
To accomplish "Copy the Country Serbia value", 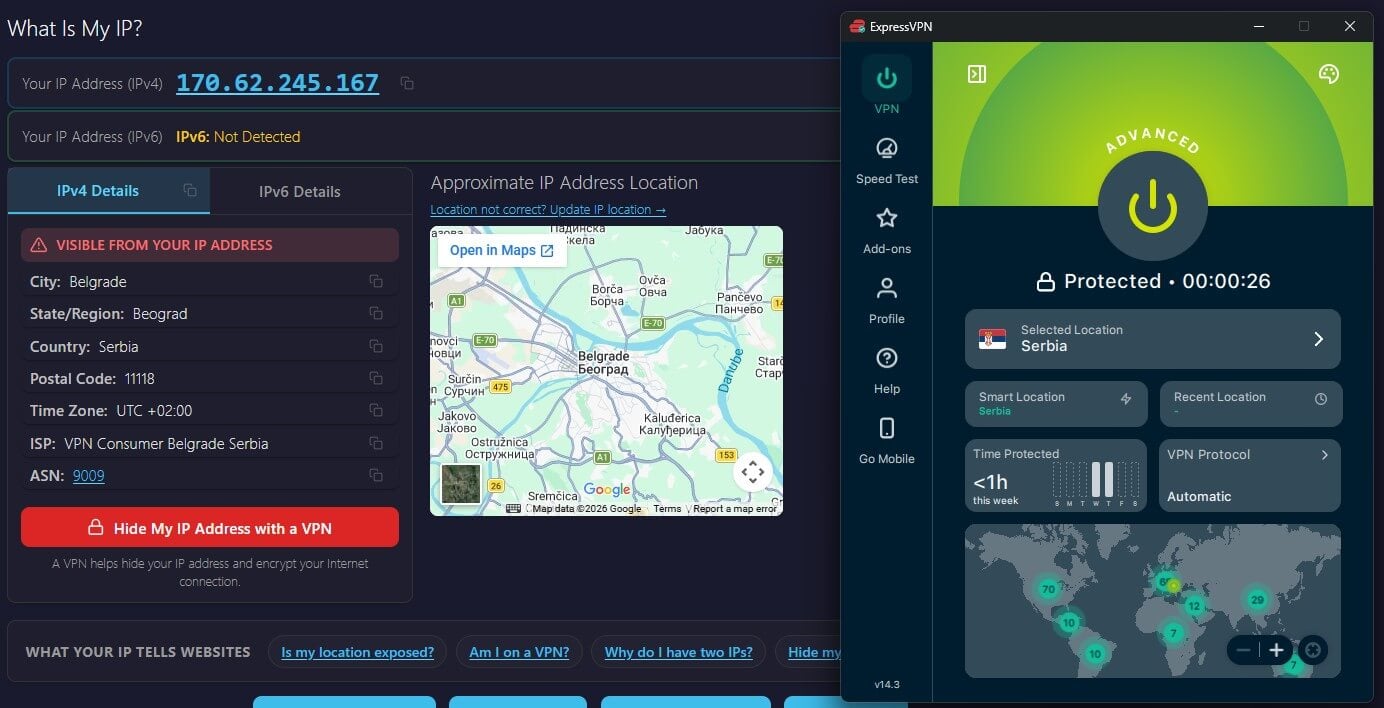I will pos(376,346).
